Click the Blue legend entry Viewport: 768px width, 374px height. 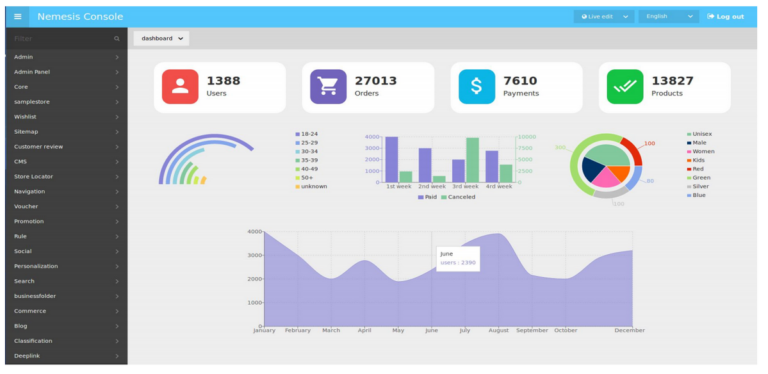(696, 195)
